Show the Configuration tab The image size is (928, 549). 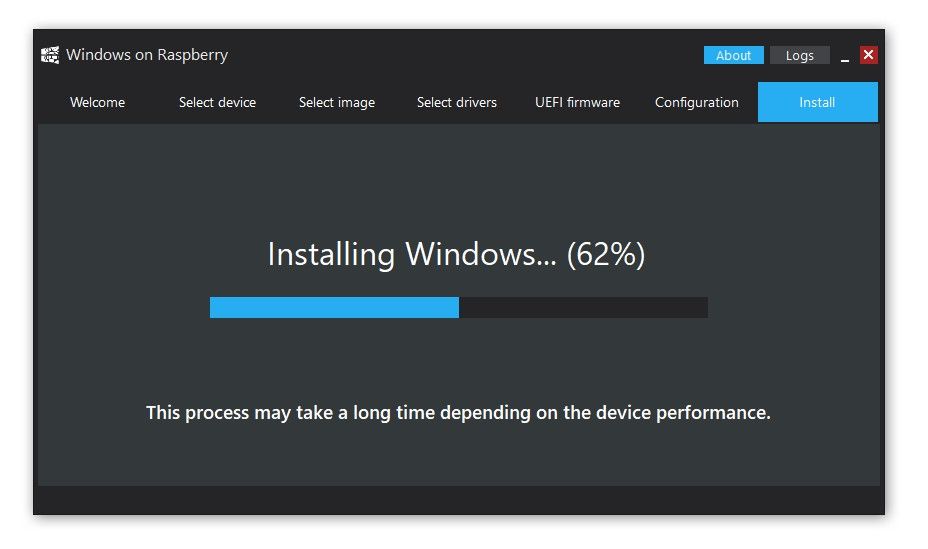[697, 102]
